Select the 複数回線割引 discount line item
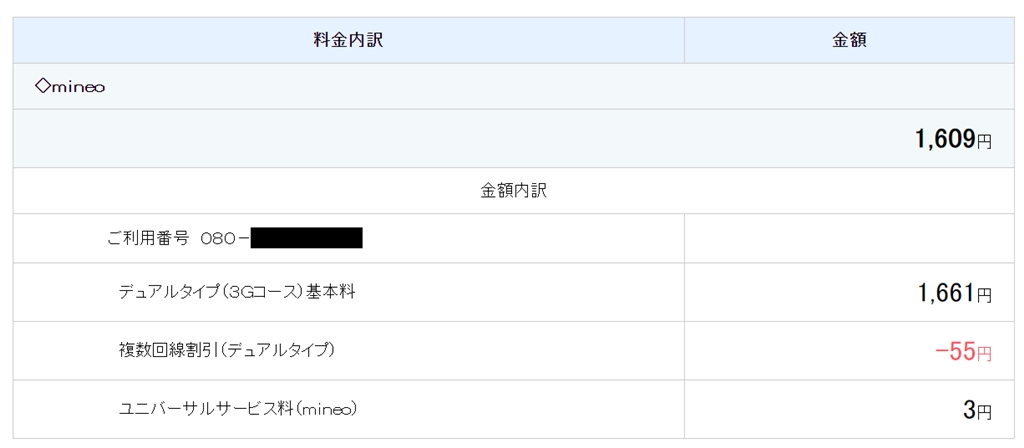1024x448 pixels. point(226,350)
